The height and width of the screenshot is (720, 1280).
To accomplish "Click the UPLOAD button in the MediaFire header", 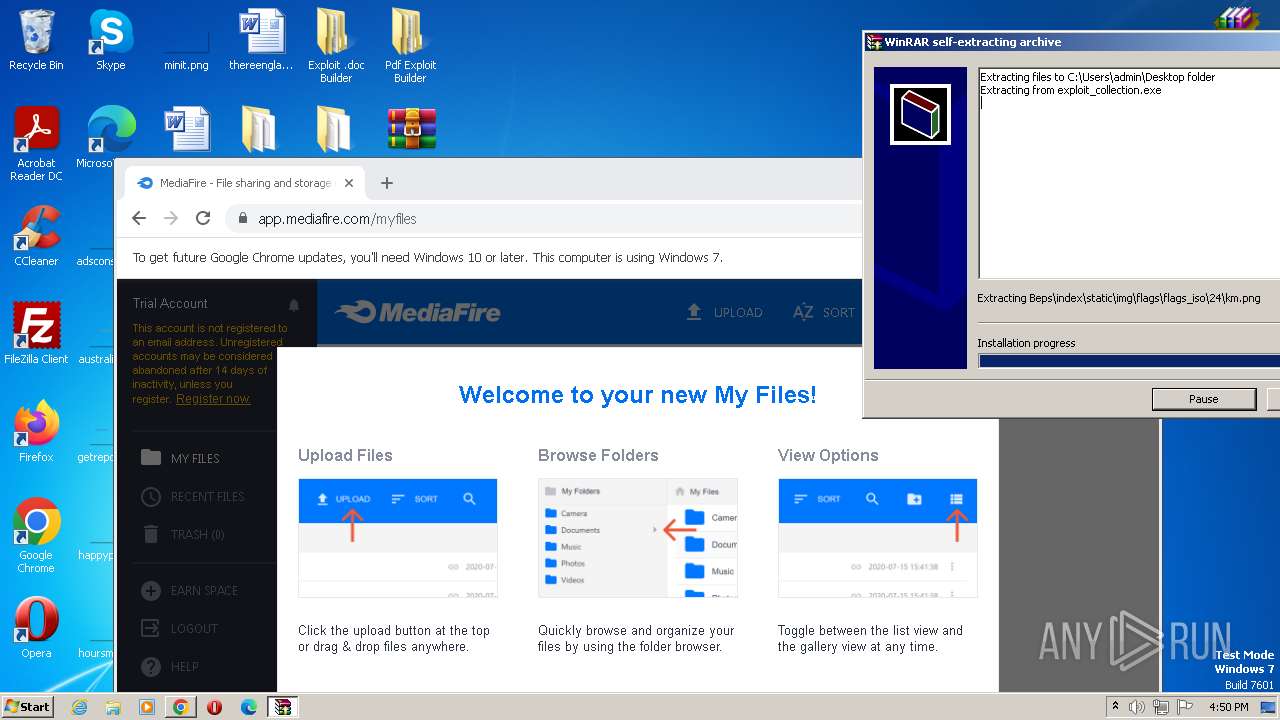I will click(x=724, y=312).
